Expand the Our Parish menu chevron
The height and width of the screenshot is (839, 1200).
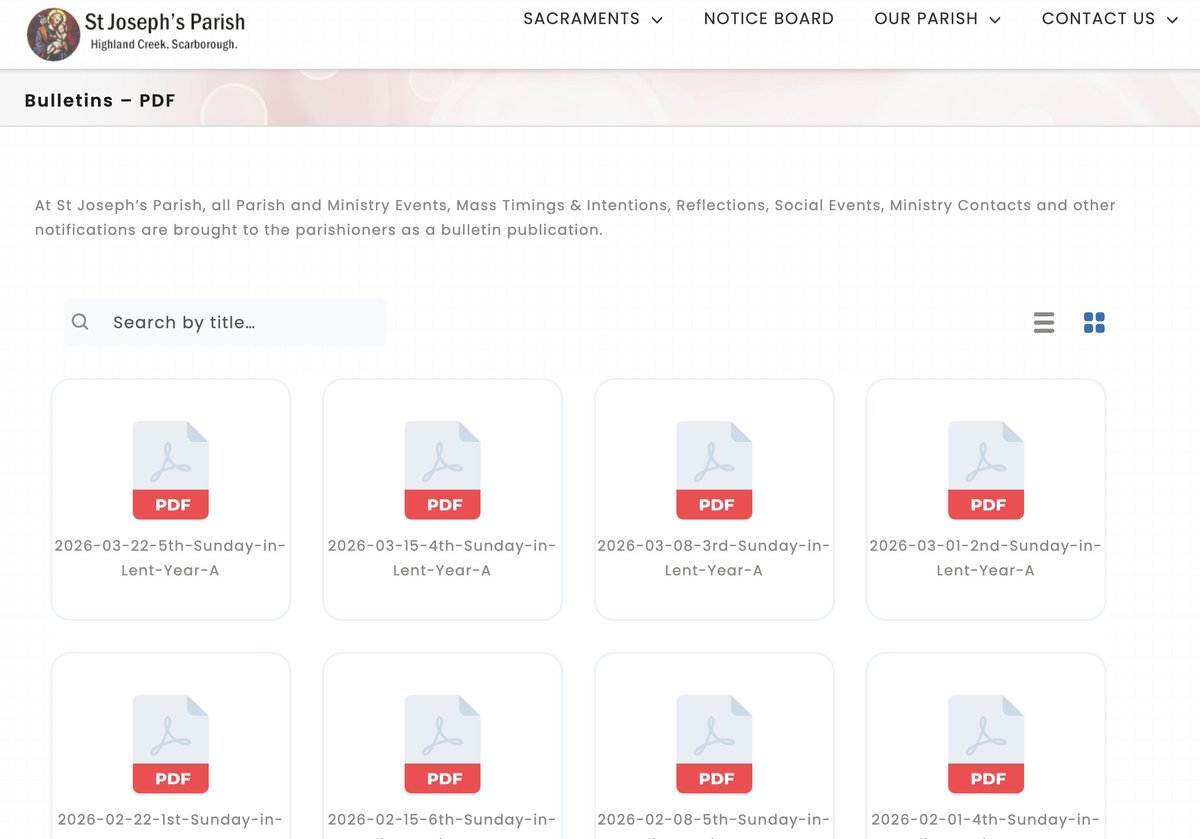995,20
